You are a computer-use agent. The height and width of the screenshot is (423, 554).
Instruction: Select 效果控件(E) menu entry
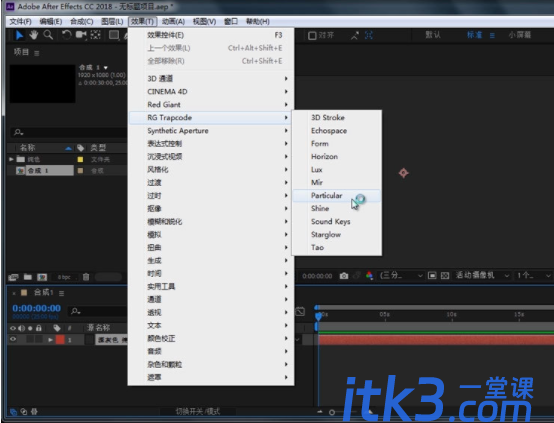211,35
